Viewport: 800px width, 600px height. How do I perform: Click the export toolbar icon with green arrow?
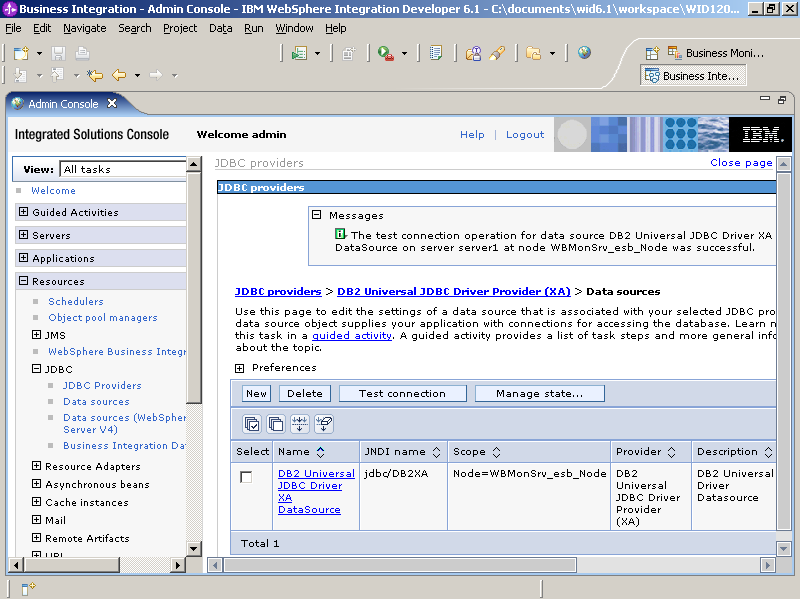coord(299,53)
